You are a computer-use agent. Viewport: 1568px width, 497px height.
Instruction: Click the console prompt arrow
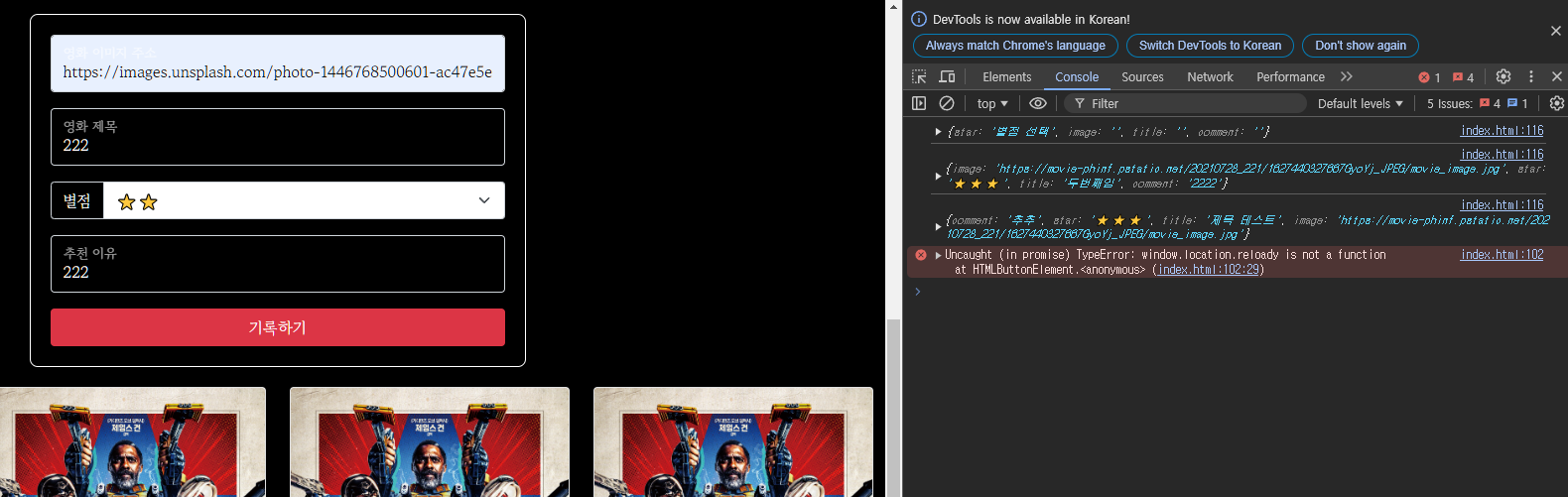[x=917, y=291]
